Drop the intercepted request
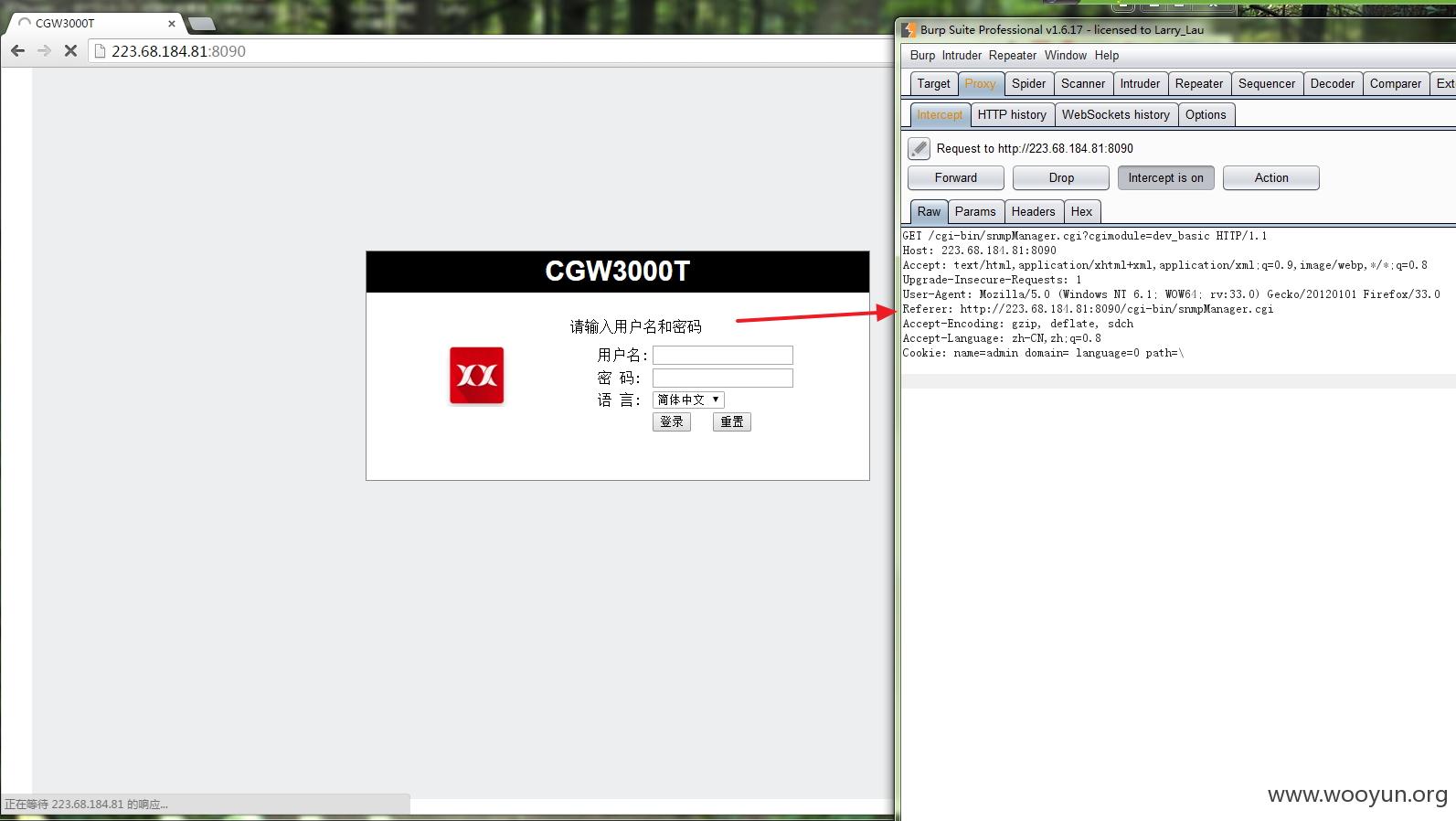 [x=1061, y=178]
